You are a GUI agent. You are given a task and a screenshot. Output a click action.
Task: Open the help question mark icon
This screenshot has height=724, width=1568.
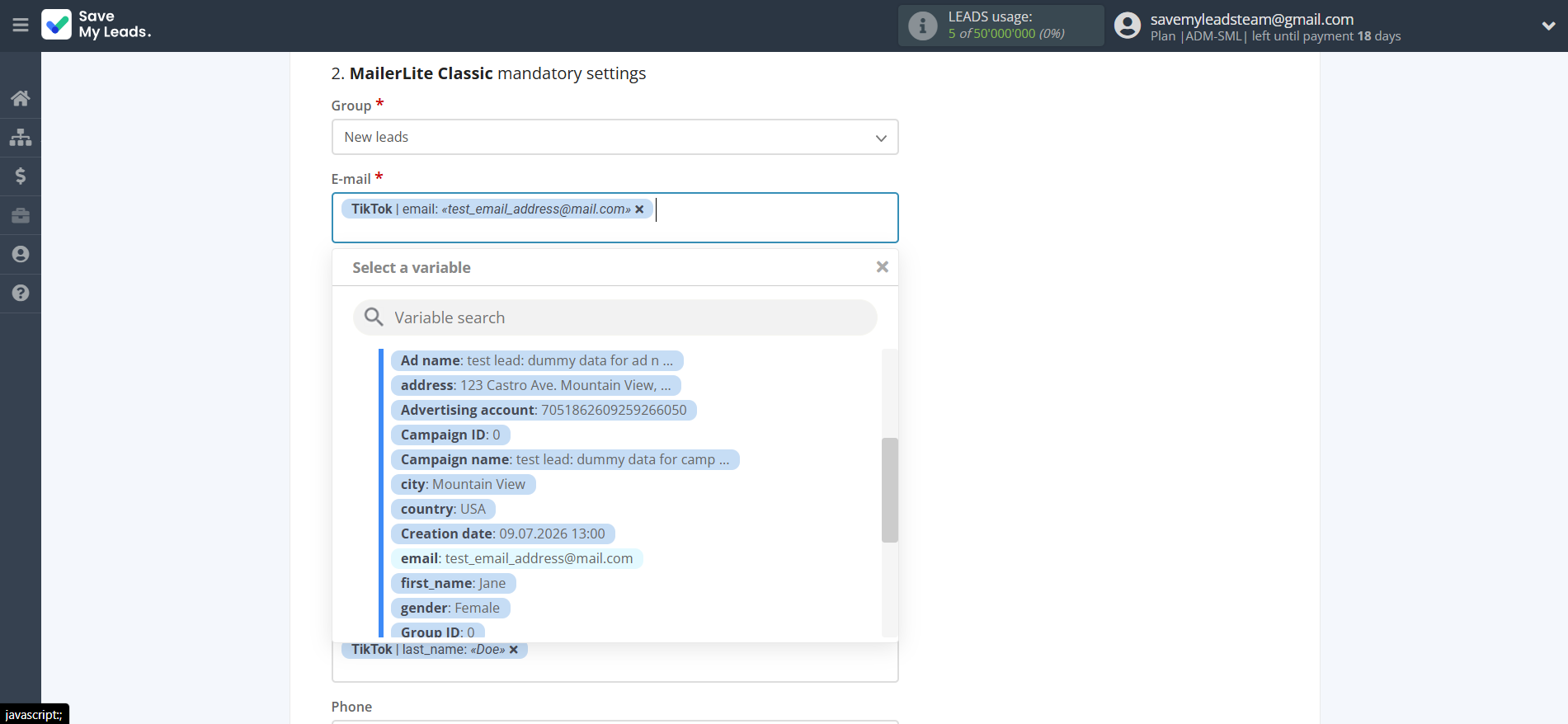tap(21, 293)
